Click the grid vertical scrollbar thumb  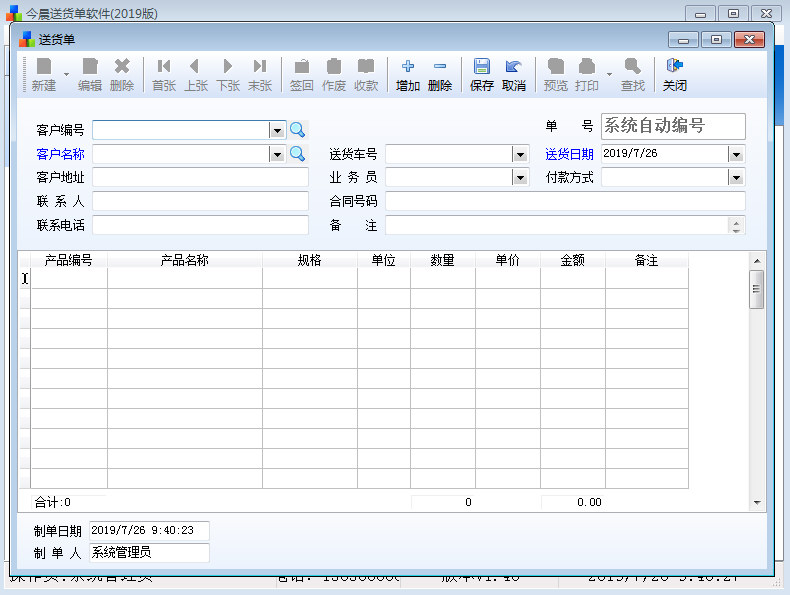(x=756, y=289)
